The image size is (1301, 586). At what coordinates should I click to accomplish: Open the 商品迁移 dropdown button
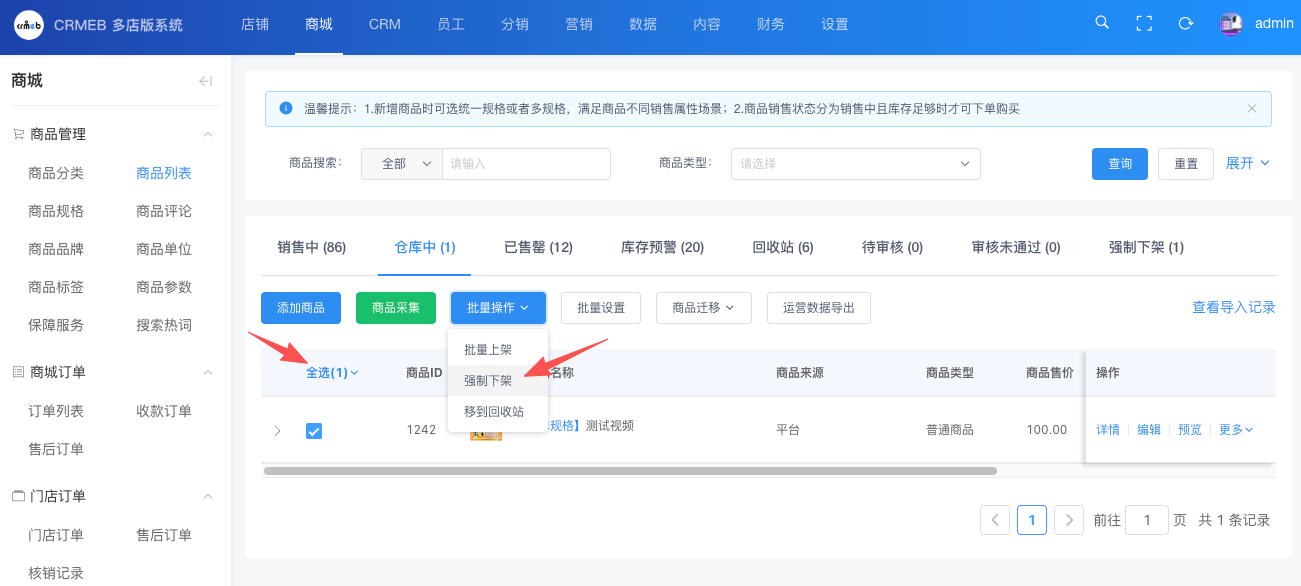[703, 308]
